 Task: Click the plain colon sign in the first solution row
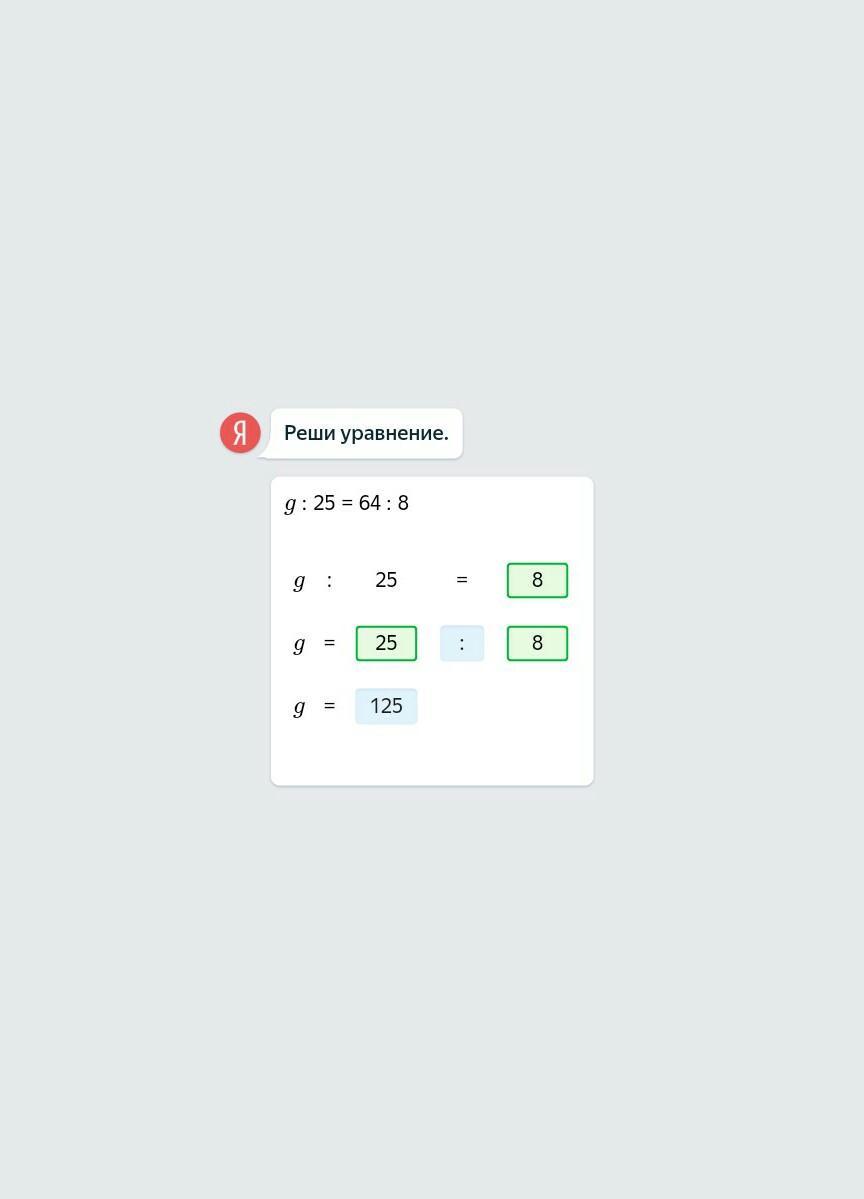click(x=330, y=580)
